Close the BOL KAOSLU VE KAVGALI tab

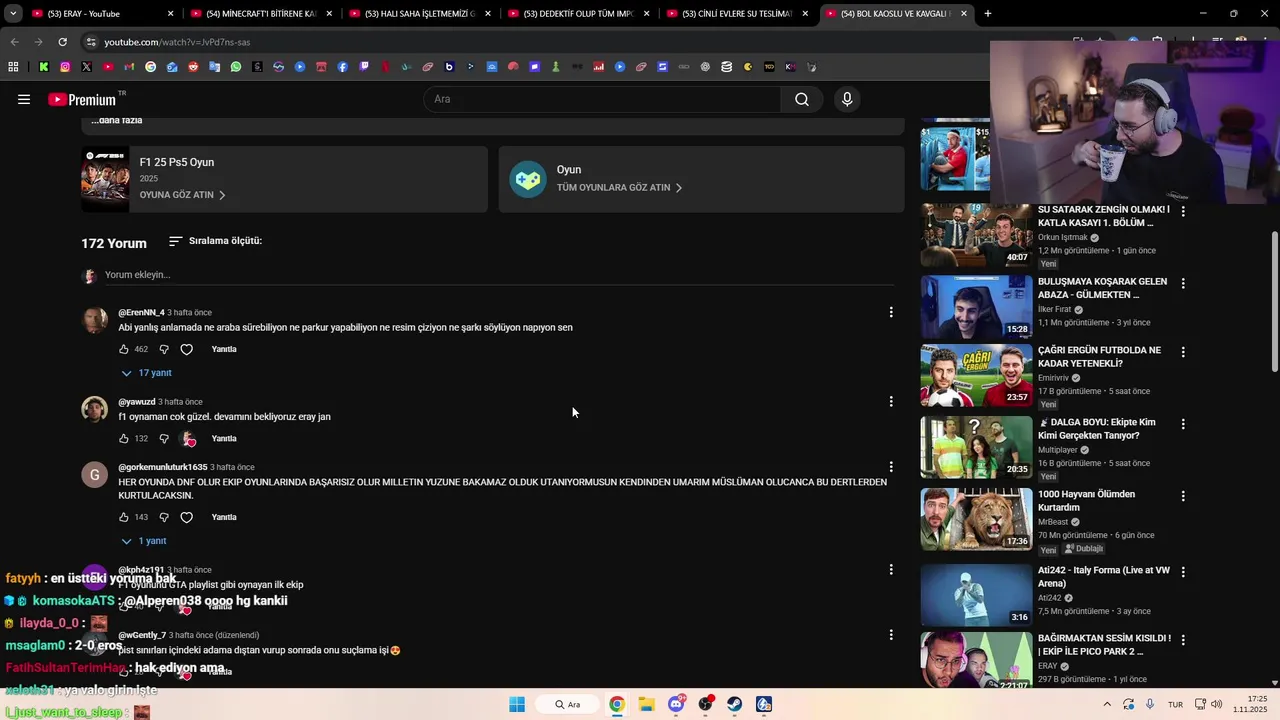964,14
